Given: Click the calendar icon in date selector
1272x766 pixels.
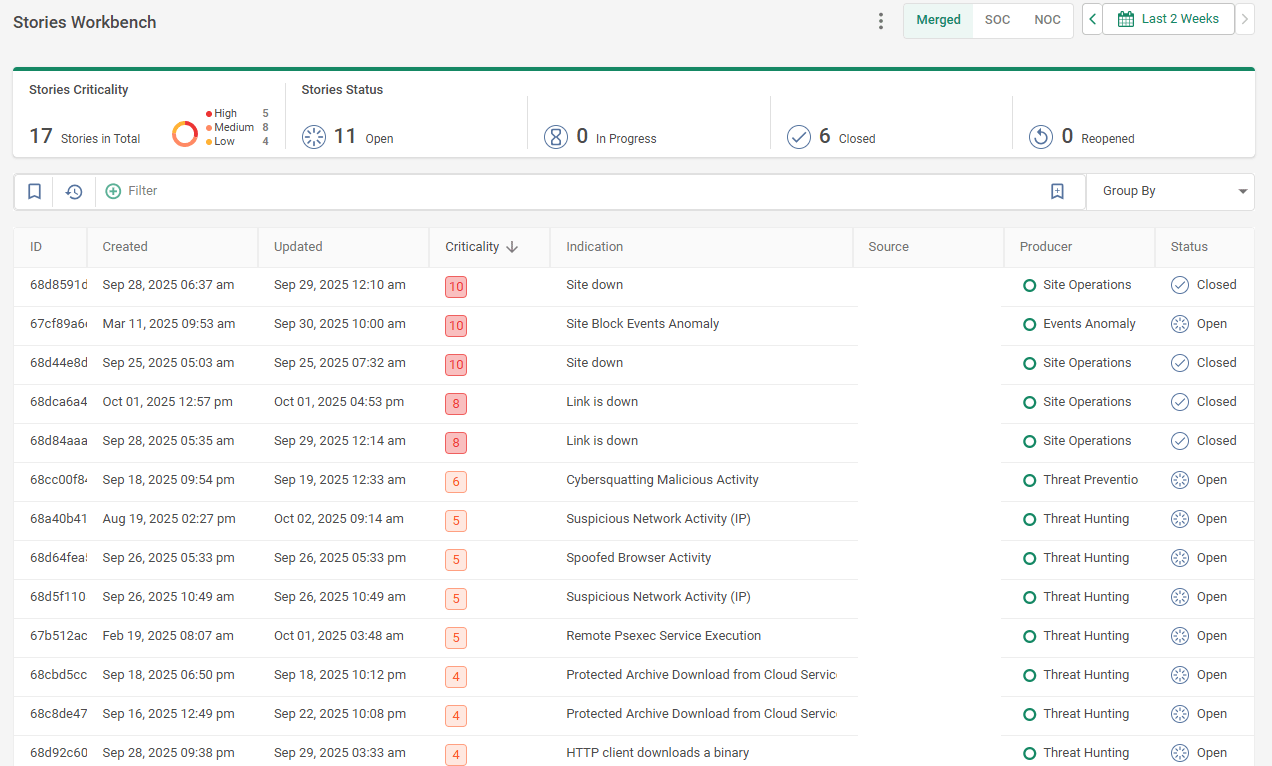Looking at the screenshot, I should point(1125,19).
